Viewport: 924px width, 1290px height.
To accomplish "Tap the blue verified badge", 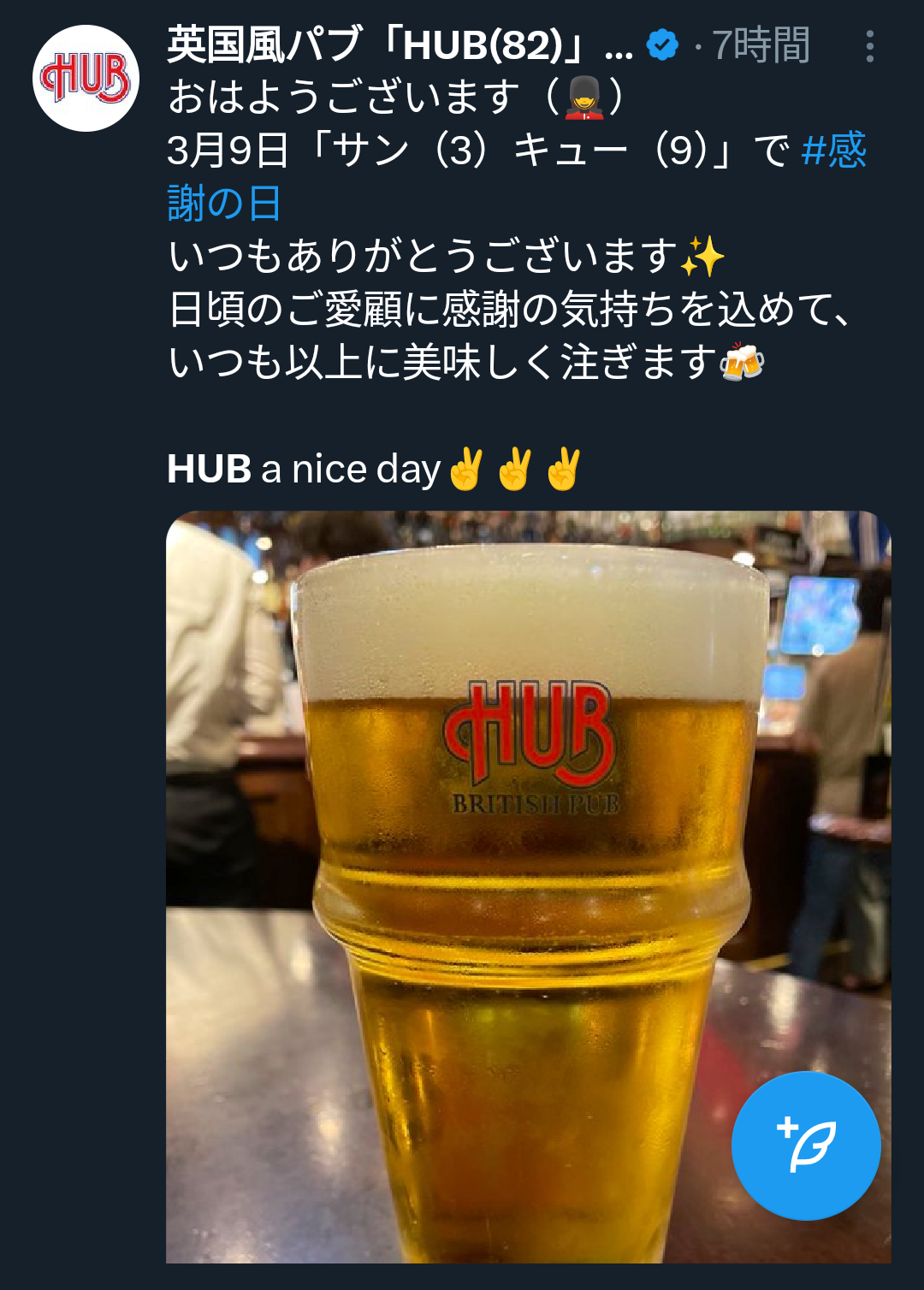I will coord(662,44).
